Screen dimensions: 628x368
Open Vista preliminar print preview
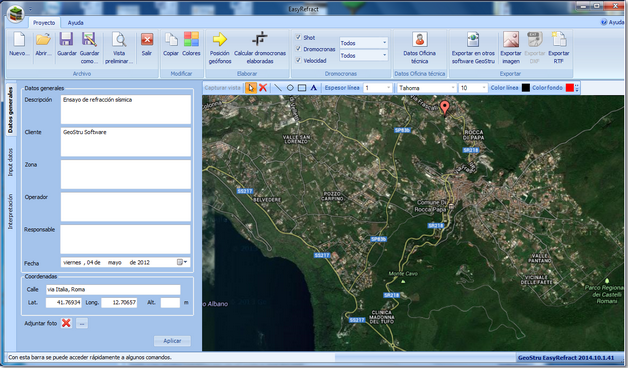point(119,40)
